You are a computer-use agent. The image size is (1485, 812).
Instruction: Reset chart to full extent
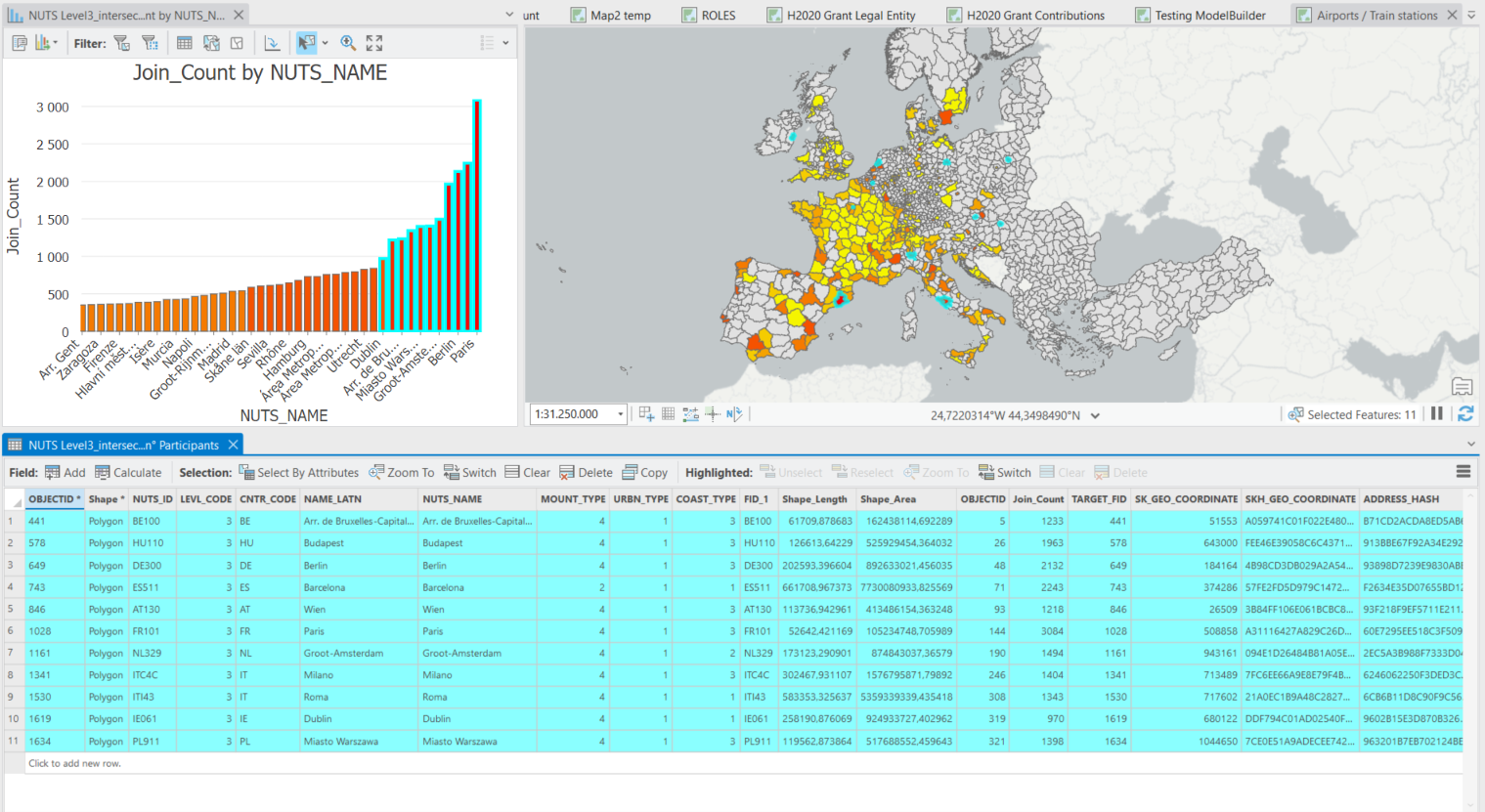pos(372,42)
